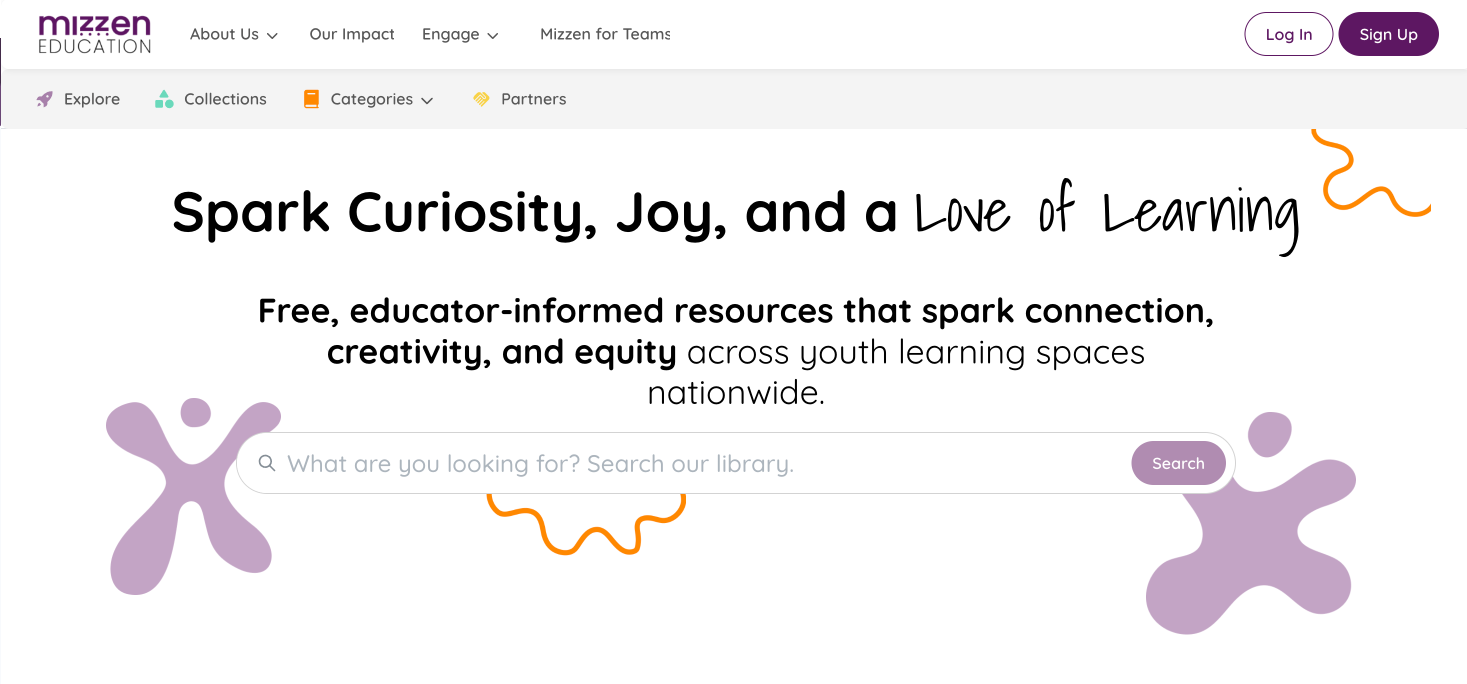This screenshot has width=1467, height=684.
Task: Click the yellow handshake Partners icon
Action: coord(481,99)
